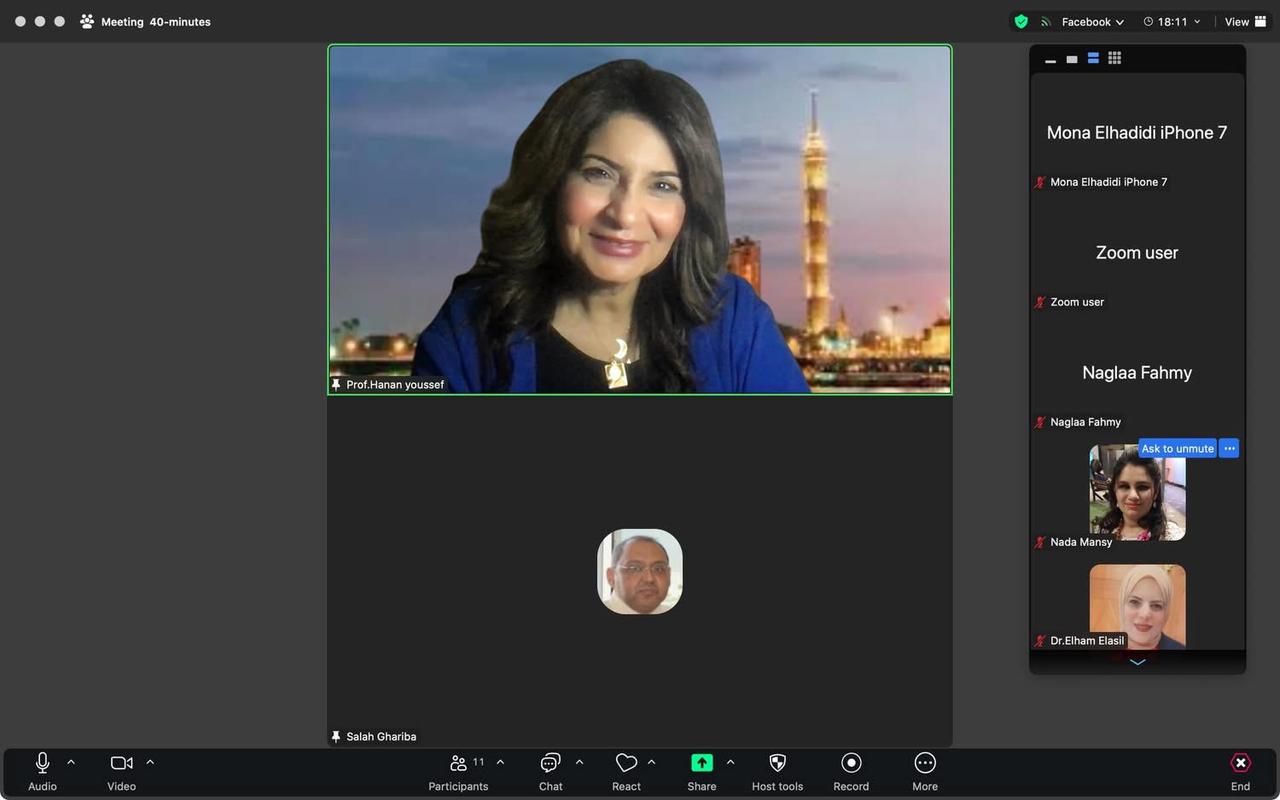Start recording with the Record button
The image size is (1280, 800).
[x=851, y=764]
